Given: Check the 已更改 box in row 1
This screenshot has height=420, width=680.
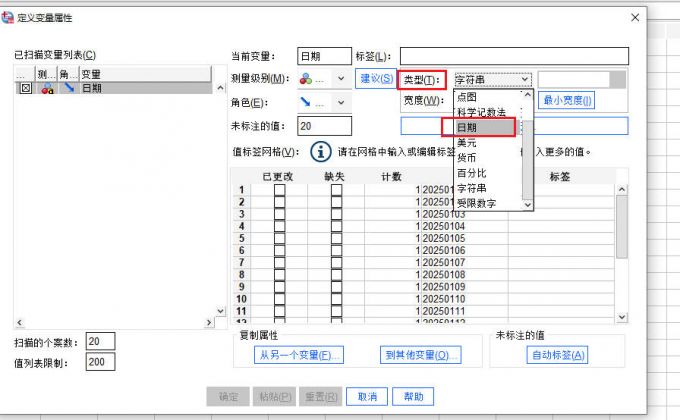Looking at the screenshot, I should coord(280,190).
